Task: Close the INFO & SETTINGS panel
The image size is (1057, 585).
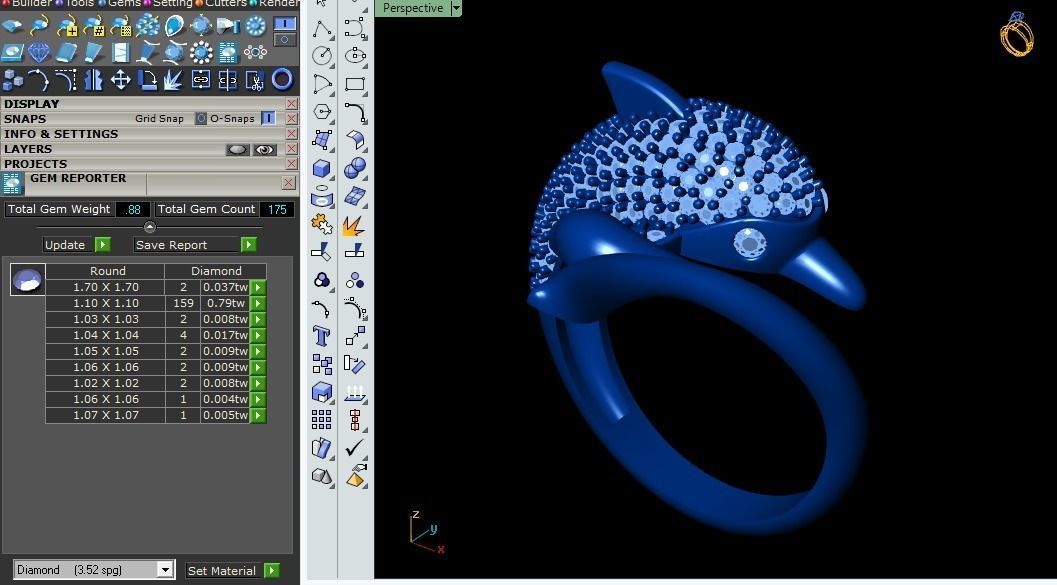Action: click(x=291, y=133)
